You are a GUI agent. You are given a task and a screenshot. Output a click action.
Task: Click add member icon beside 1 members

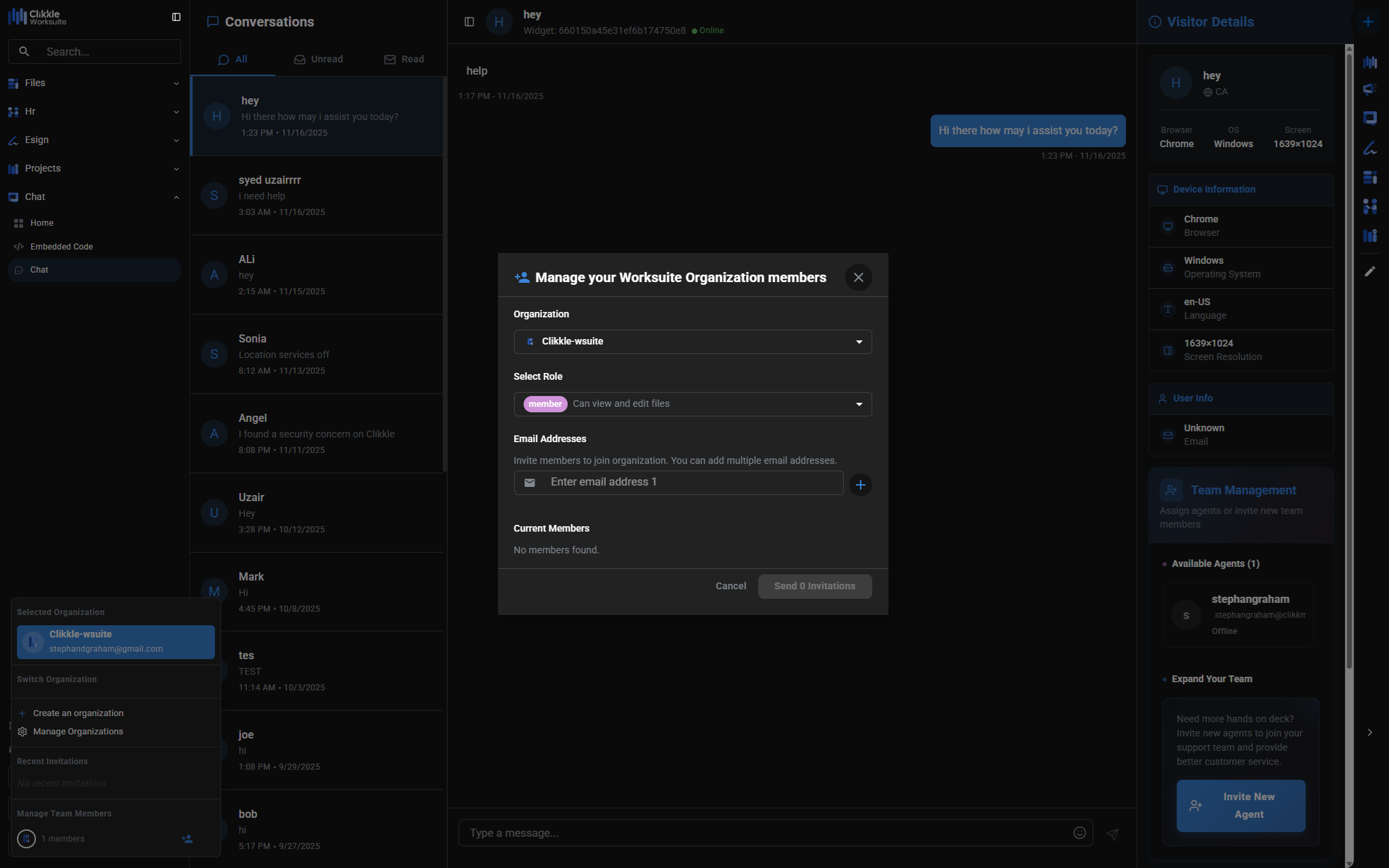187,839
